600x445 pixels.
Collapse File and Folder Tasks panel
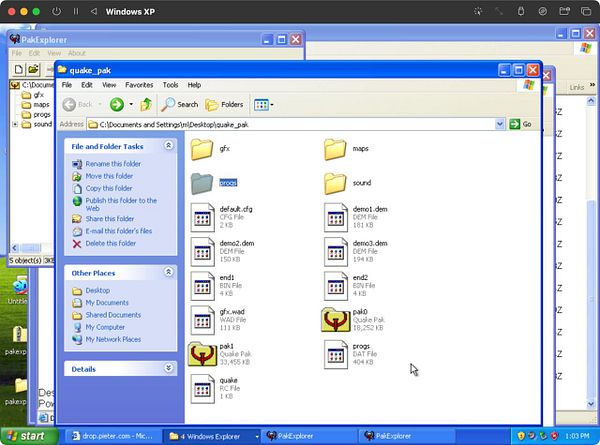coord(168,145)
